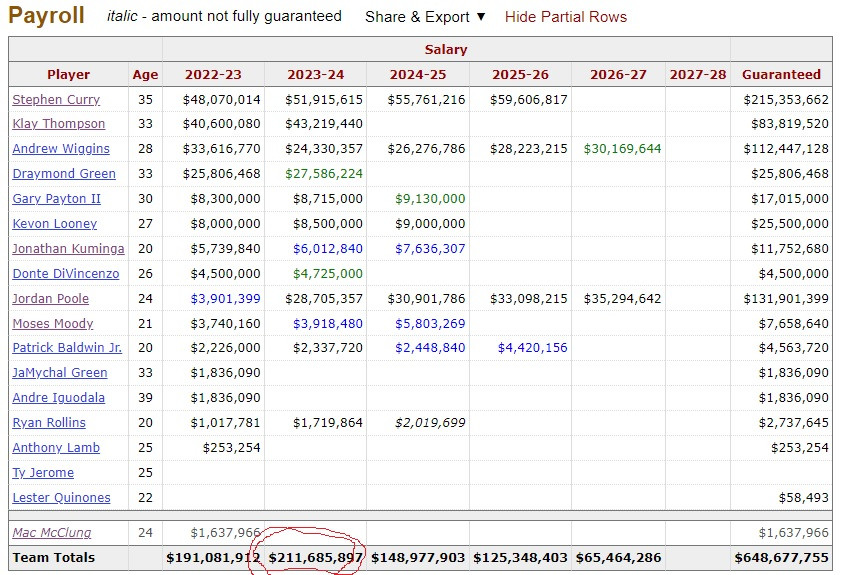Sort by 2024-25 salary column
The height and width of the screenshot is (575, 843).
pyautogui.click(x=418, y=74)
